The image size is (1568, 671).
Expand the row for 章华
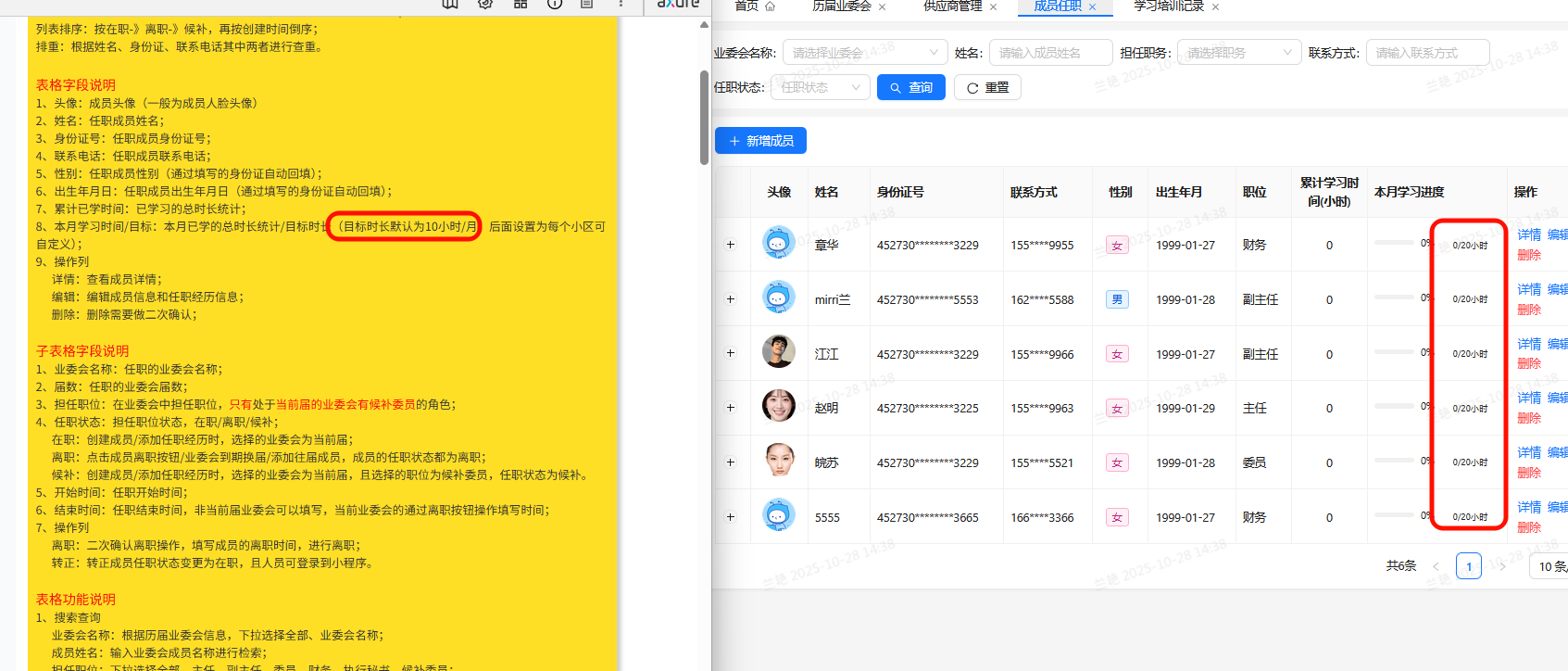[x=730, y=245]
